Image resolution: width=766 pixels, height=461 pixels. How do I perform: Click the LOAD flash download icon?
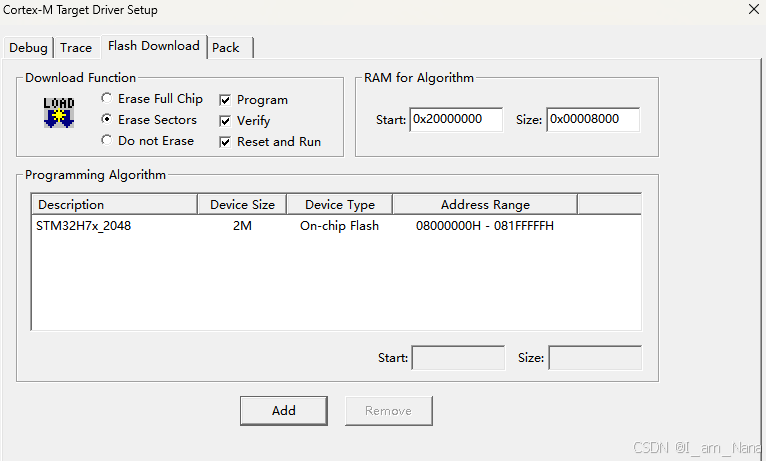[59, 113]
